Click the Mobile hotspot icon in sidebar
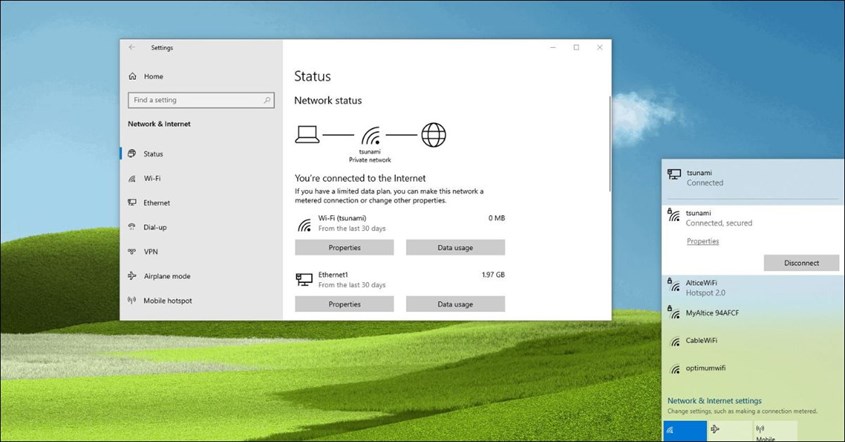Viewport: 845px width, 442px height. point(132,300)
